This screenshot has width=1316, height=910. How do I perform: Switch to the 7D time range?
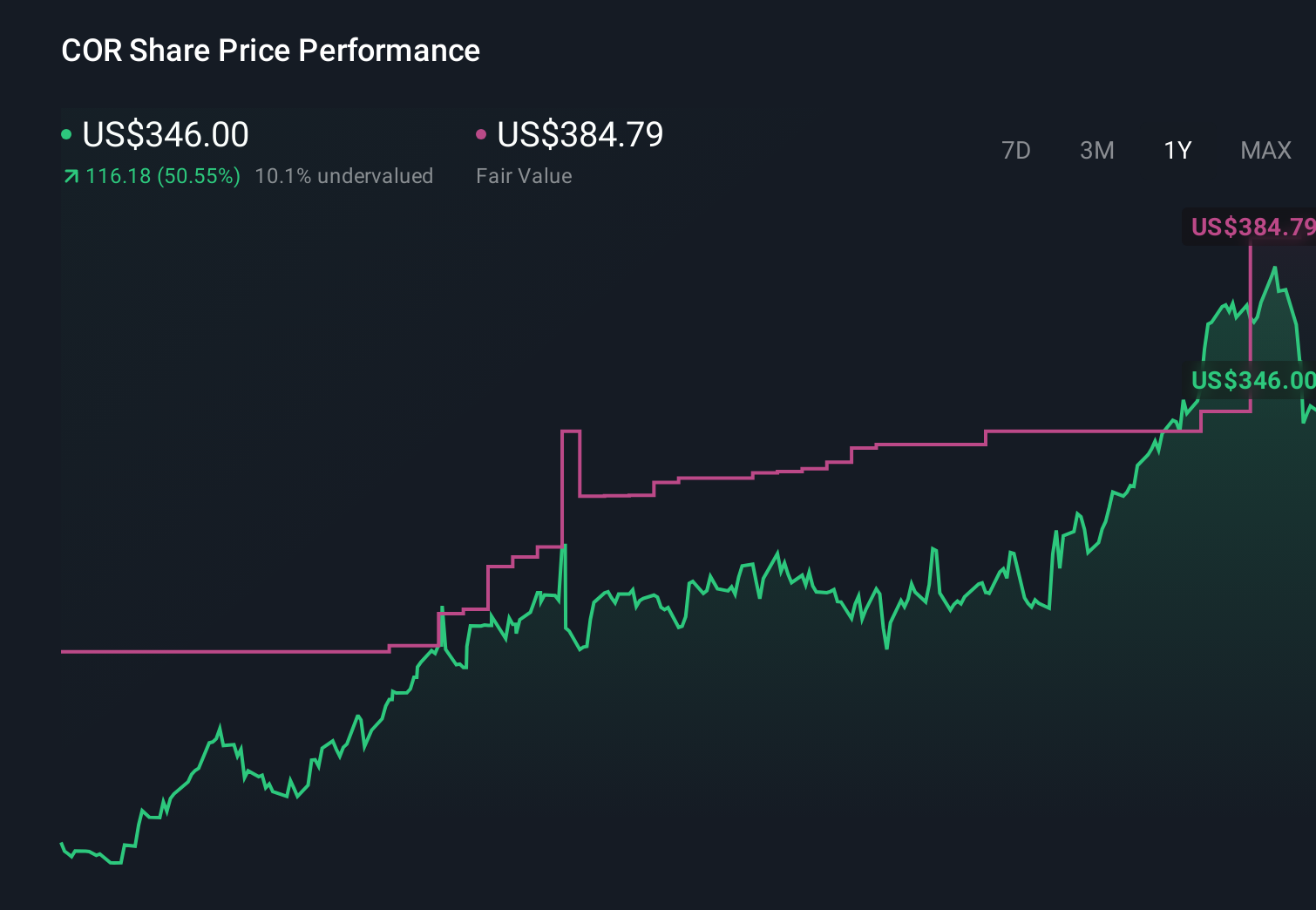[x=1017, y=150]
